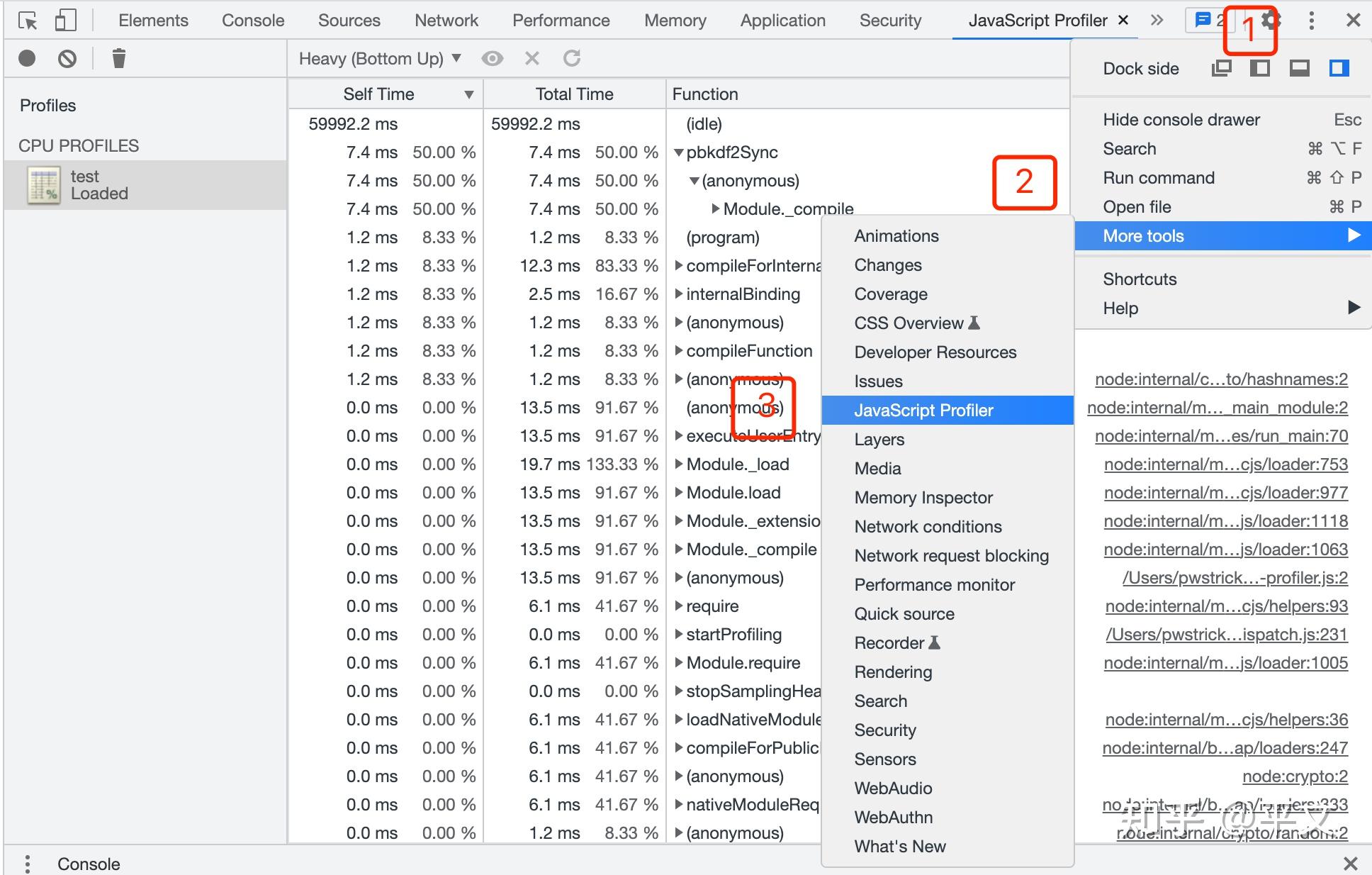Screen dimensions: 1372x875
Task: Click the Shortcuts menu entry
Action: coord(1140,279)
